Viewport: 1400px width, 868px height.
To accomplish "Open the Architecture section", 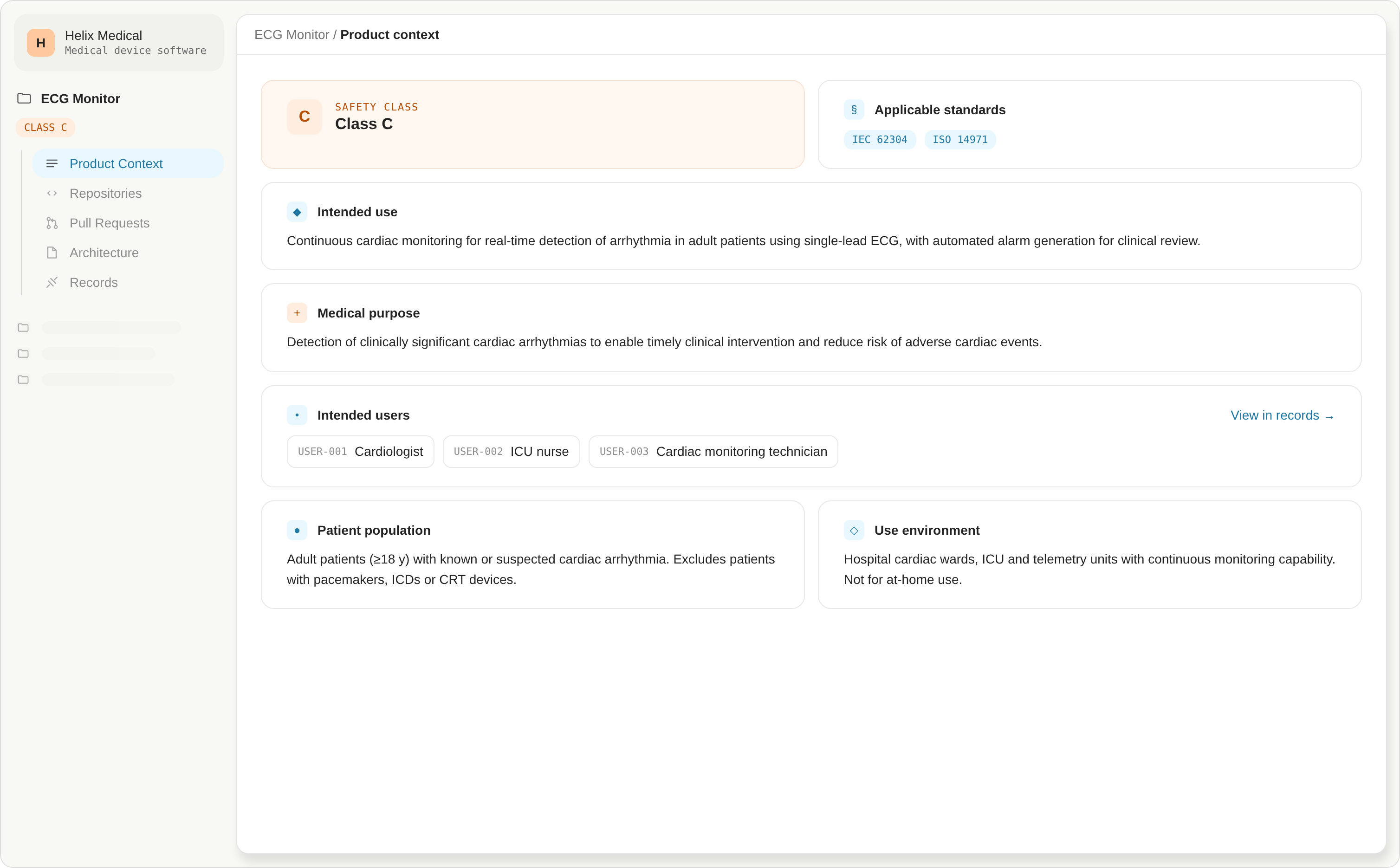I will point(128,253).
